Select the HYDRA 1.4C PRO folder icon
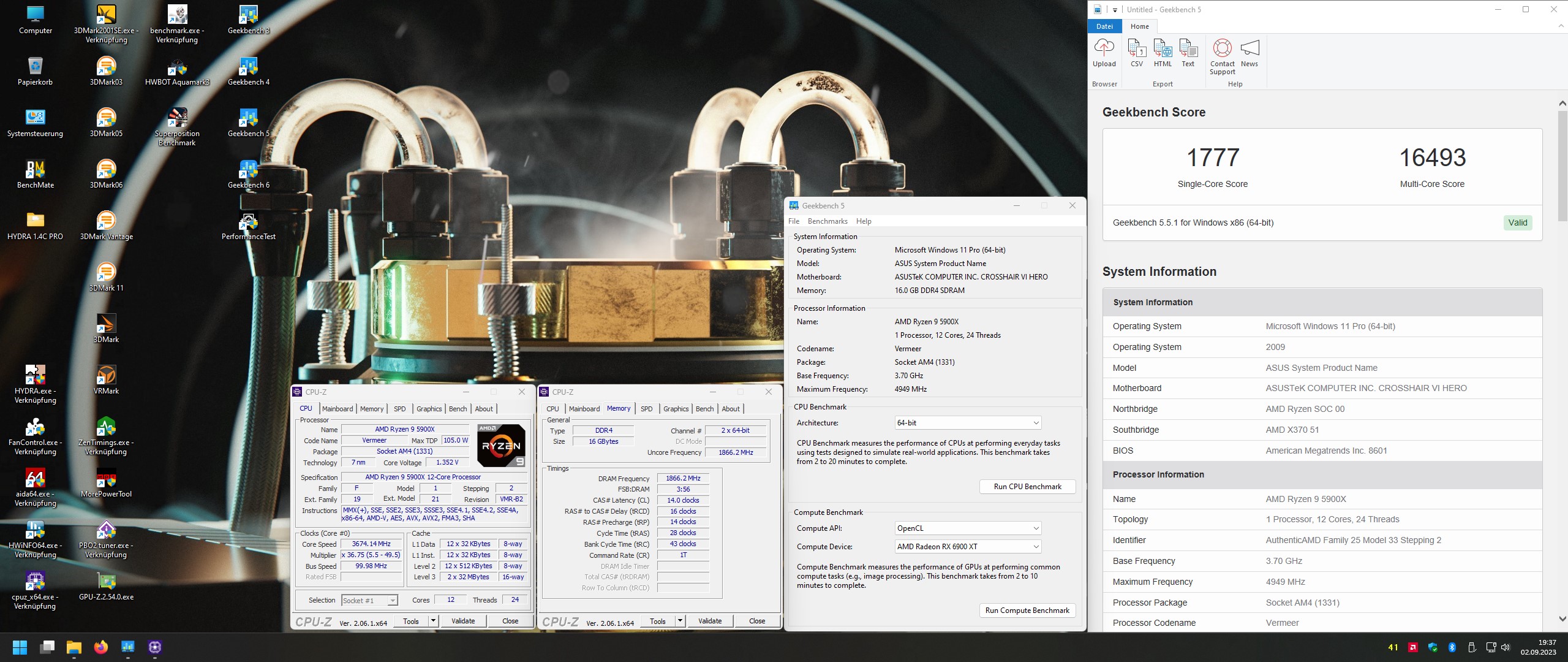Screen dimensions: 1568x662 [x=35, y=226]
